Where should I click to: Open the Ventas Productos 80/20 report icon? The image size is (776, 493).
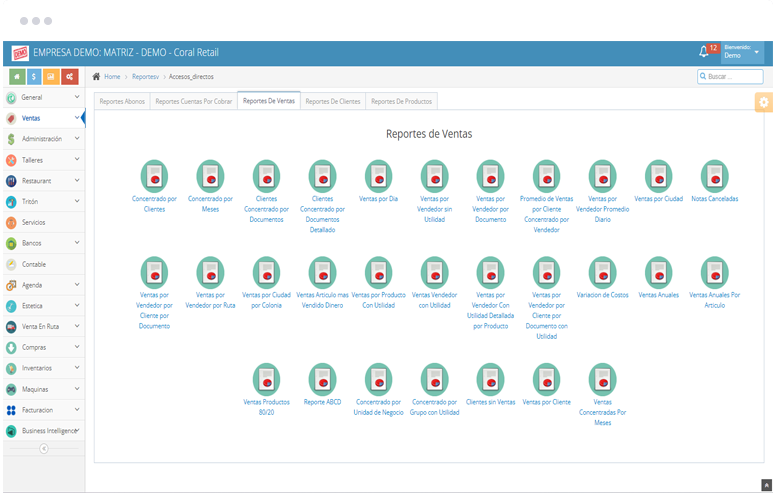coord(266,380)
